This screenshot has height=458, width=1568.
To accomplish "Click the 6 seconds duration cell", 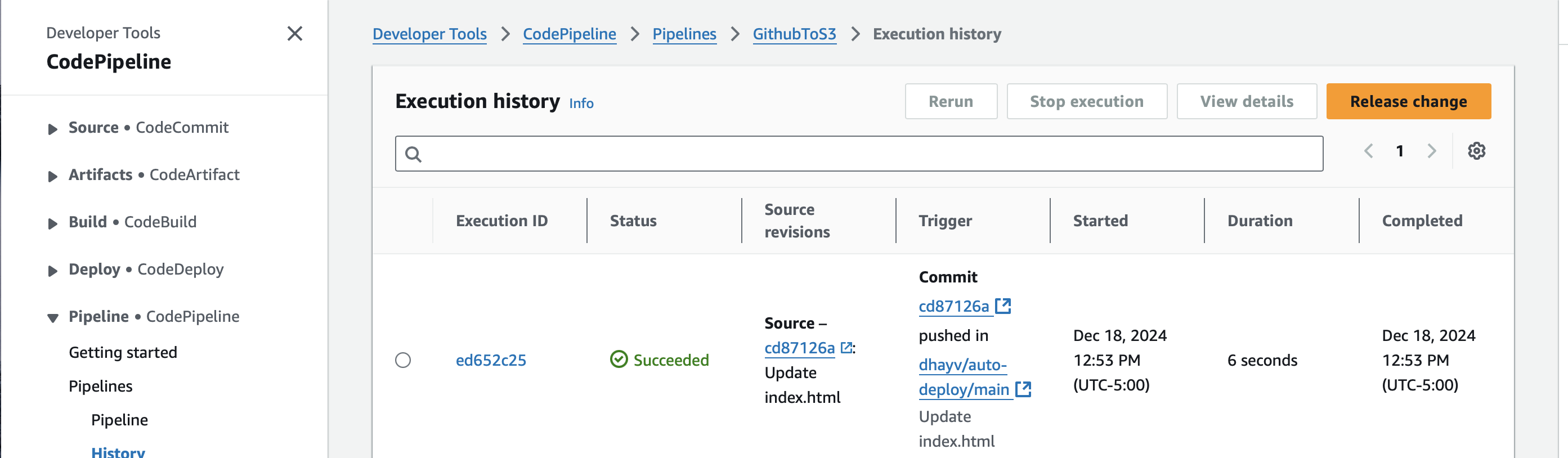I will [x=1262, y=360].
